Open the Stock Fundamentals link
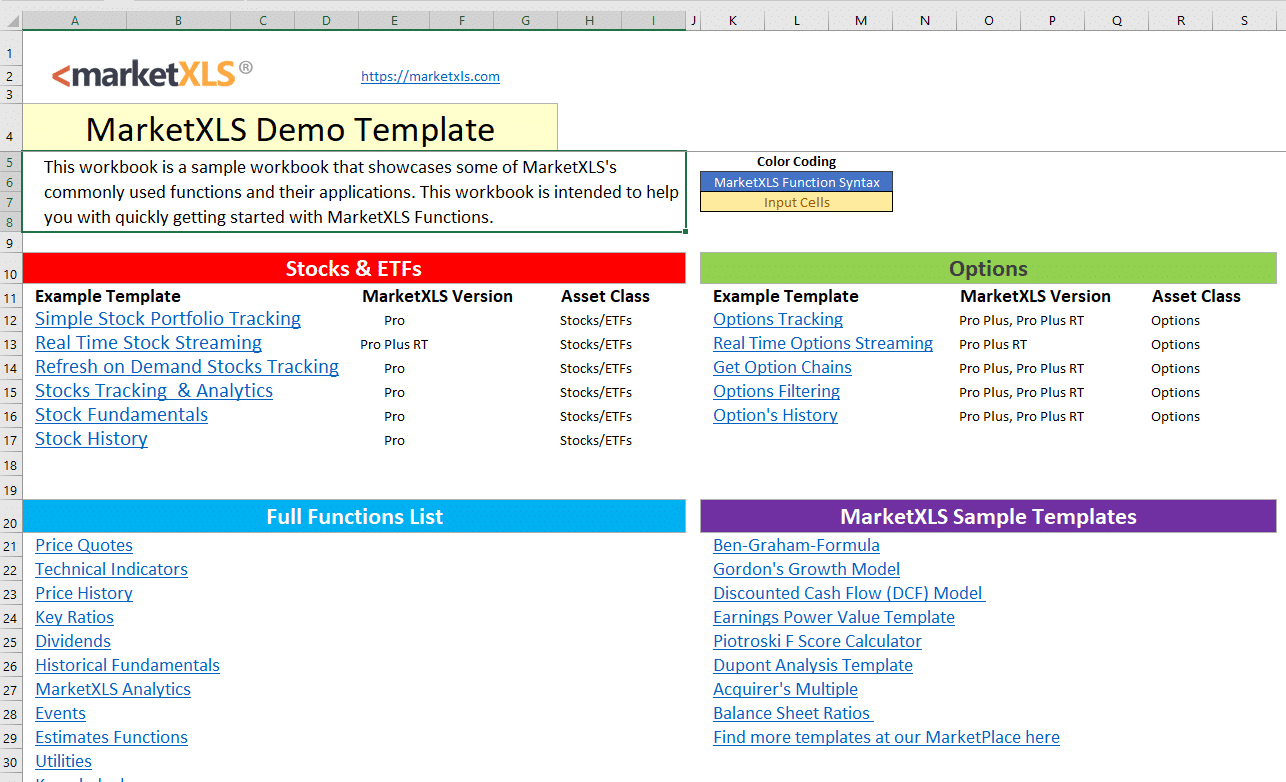 tap(121, 415)
